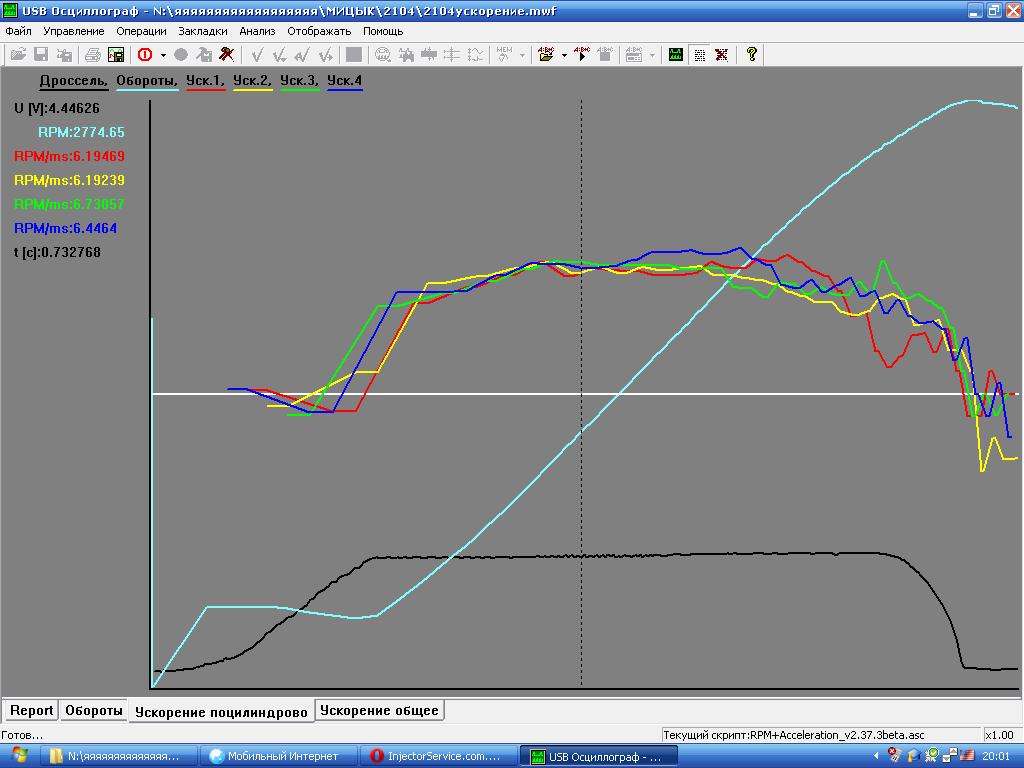The image size is (1024, 768).
Task: Toggle the dotted grid display button
Action: (x=699, y=55)
